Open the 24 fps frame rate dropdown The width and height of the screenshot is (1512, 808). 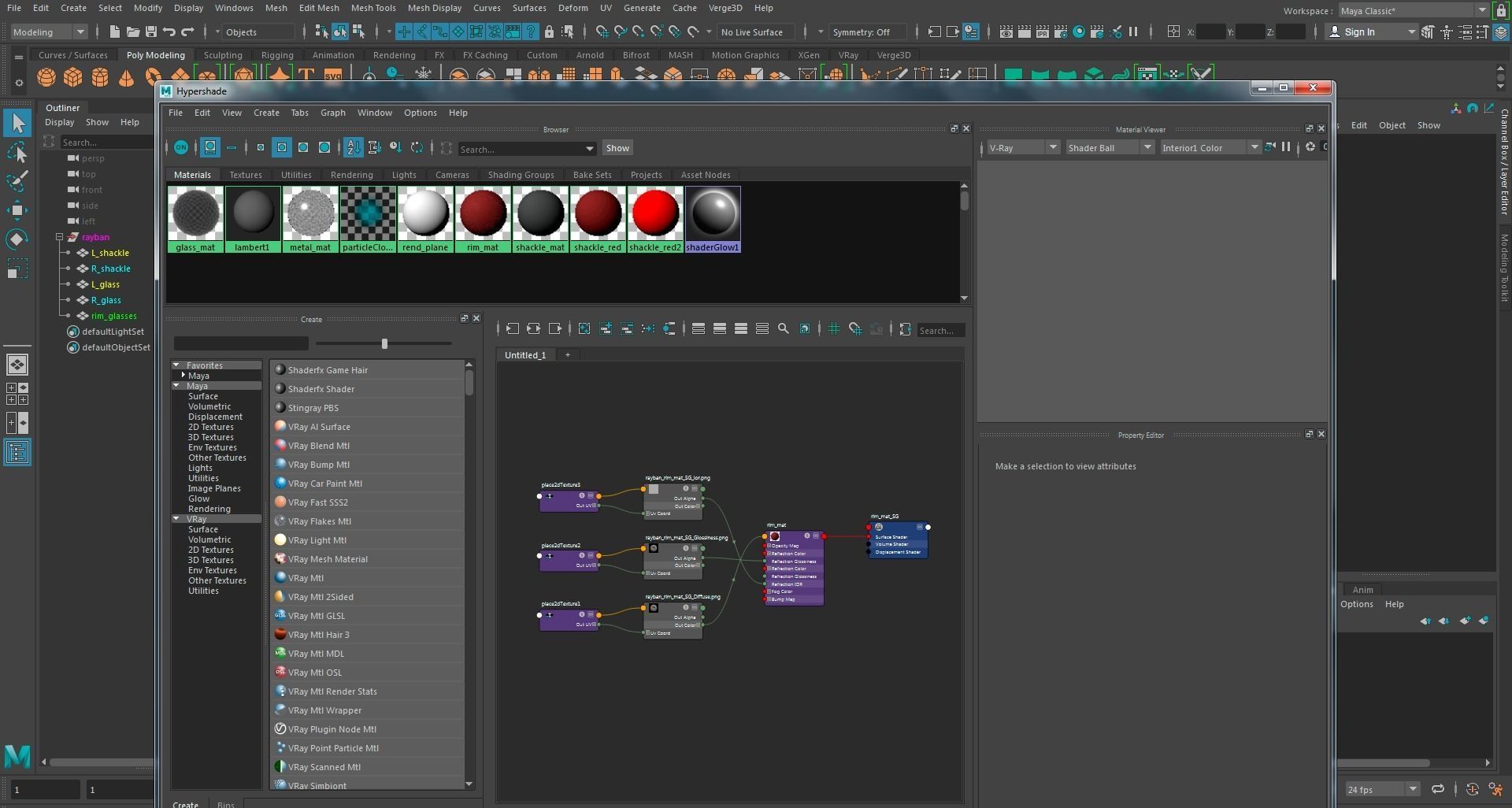pos(1381,789)
